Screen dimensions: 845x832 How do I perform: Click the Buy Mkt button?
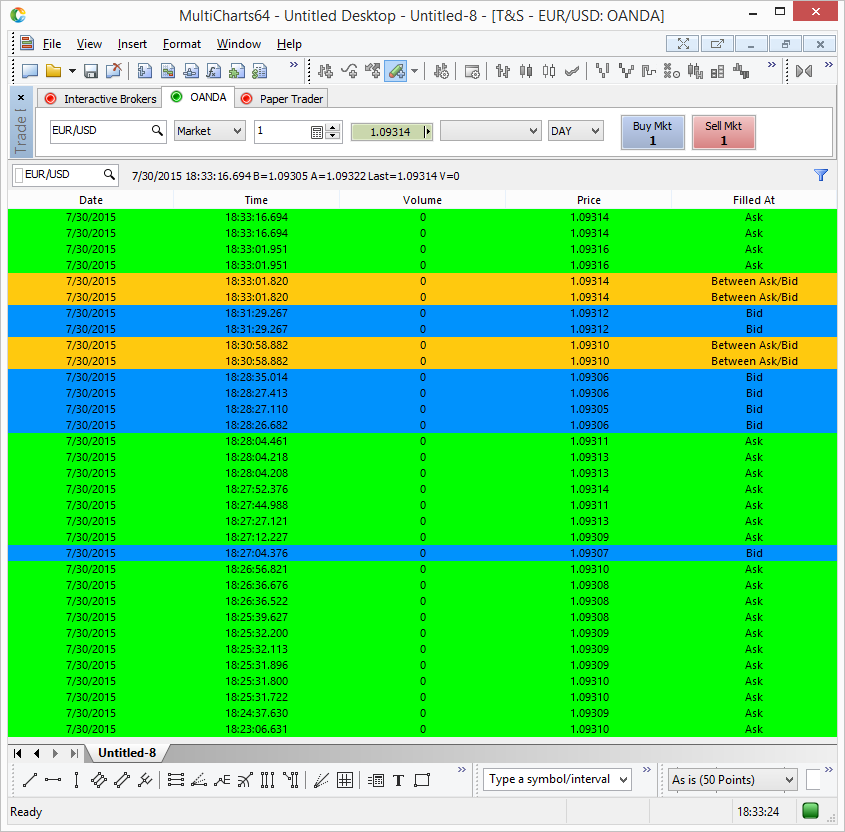[653, 133]
